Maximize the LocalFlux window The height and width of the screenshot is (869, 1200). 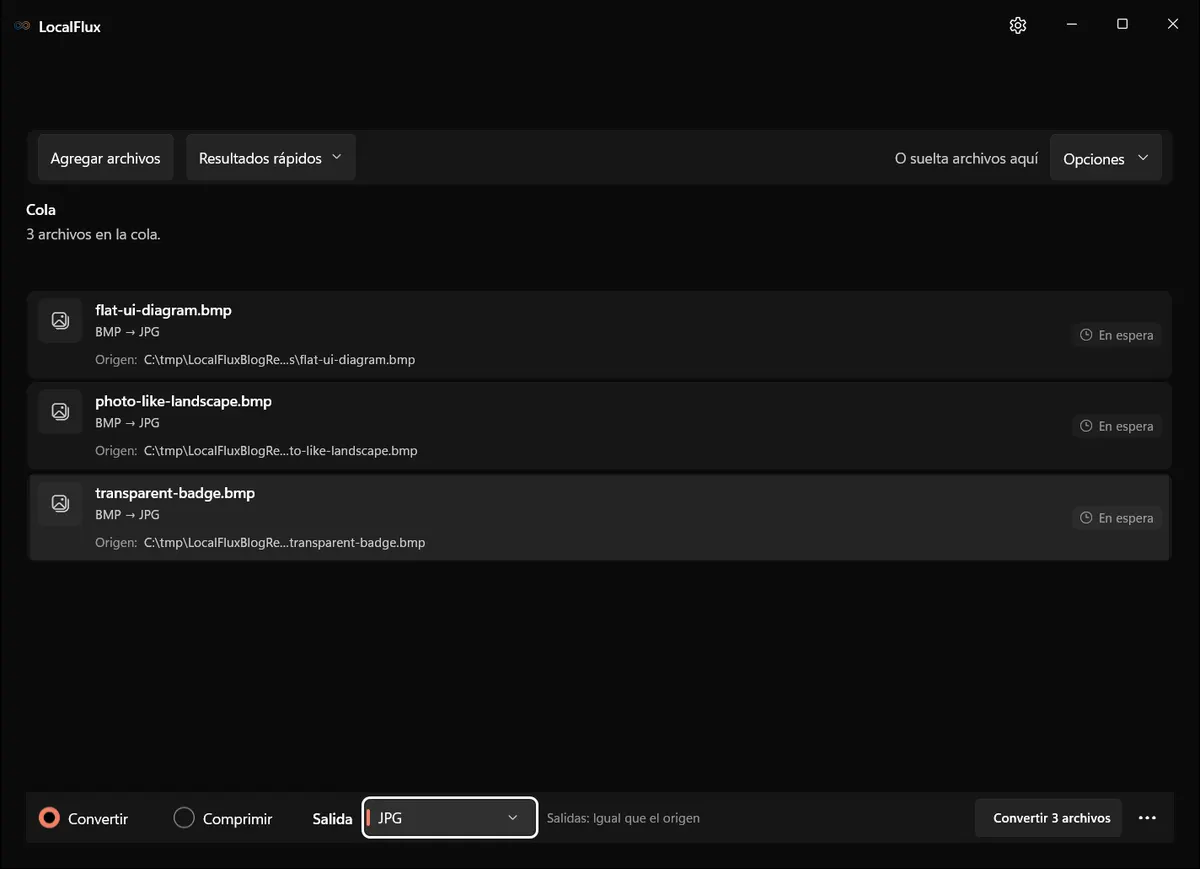pos(1122,24)
